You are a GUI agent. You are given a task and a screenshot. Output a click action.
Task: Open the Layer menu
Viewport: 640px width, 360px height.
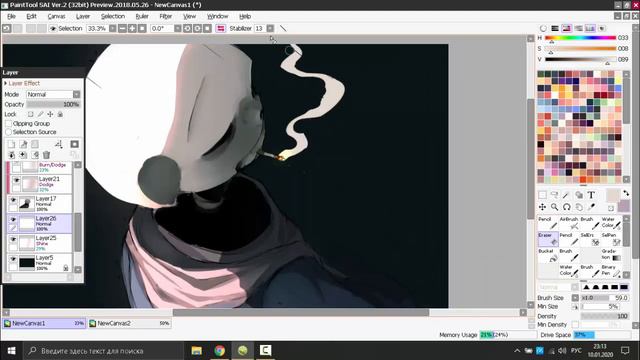[83, 16]
